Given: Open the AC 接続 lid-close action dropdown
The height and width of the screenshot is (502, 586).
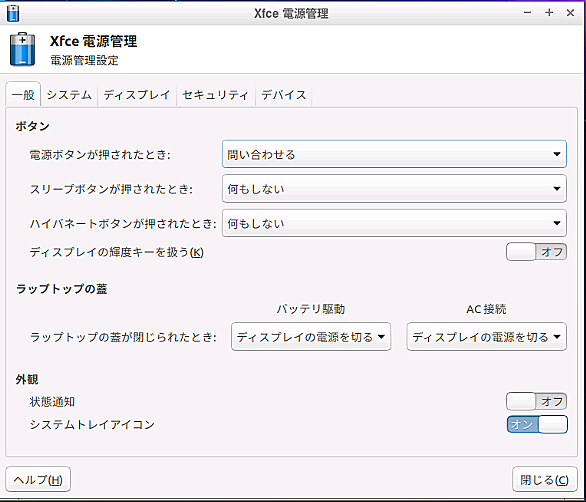Looking at the screenshot, I should coord(487,337).
